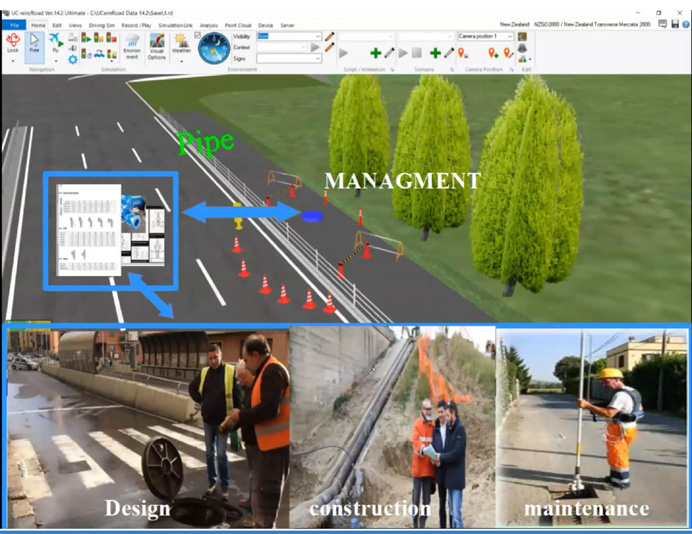Expand the Edit group model dropdown arrow
692x534 pixels.
(529, 59)
